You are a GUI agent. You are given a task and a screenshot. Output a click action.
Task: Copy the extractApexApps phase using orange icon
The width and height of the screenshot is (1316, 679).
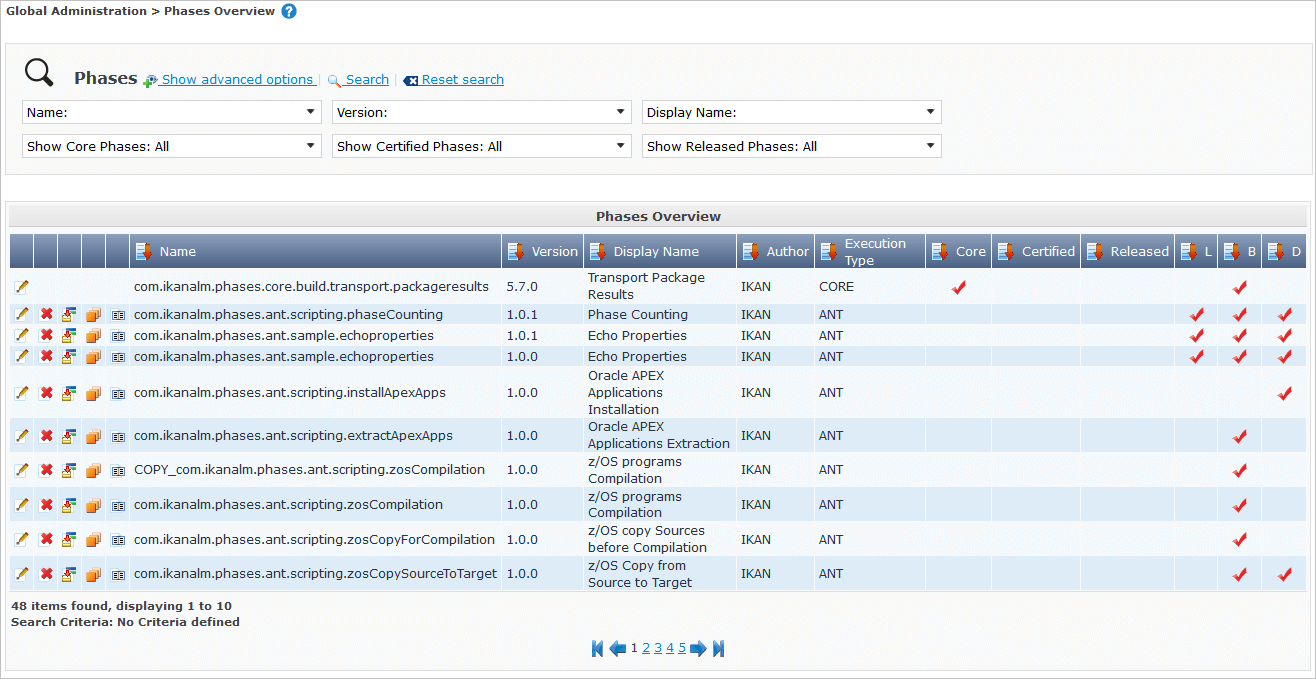93,436
